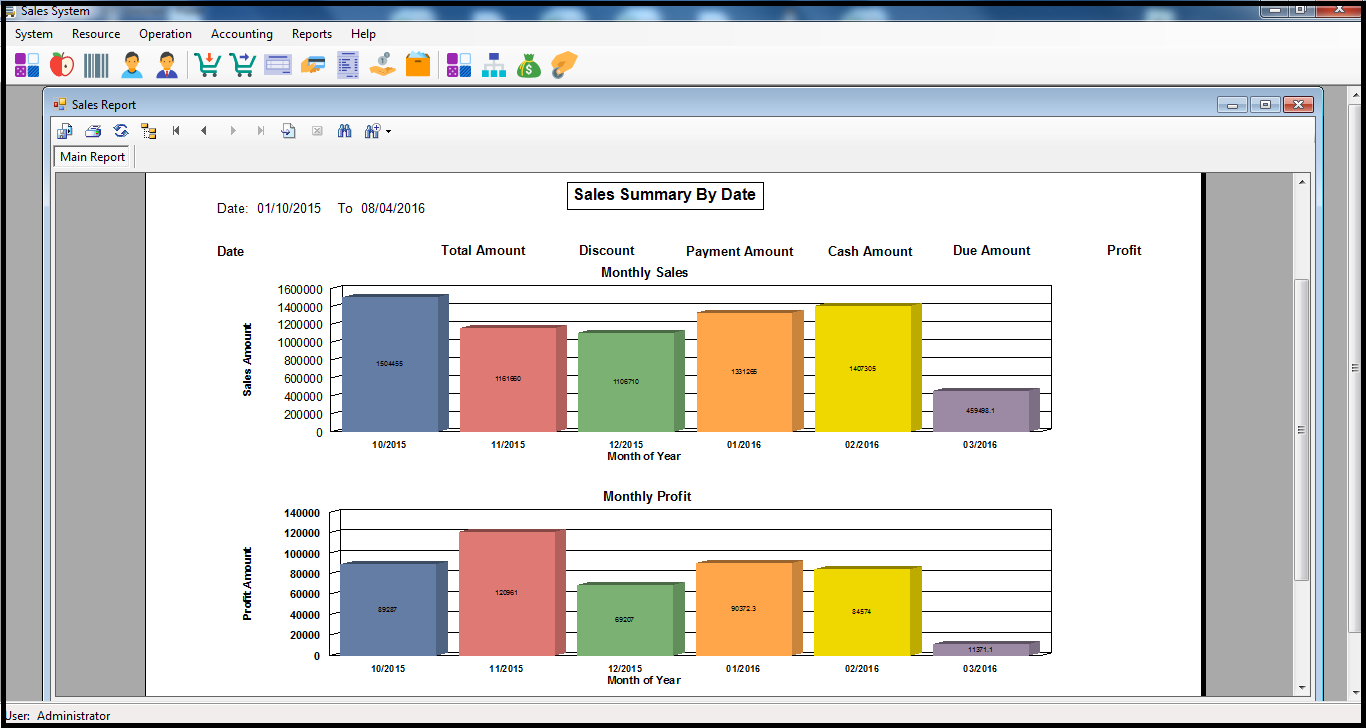
Task: Click the green money bag icon
Action: (x=528, y=66)
